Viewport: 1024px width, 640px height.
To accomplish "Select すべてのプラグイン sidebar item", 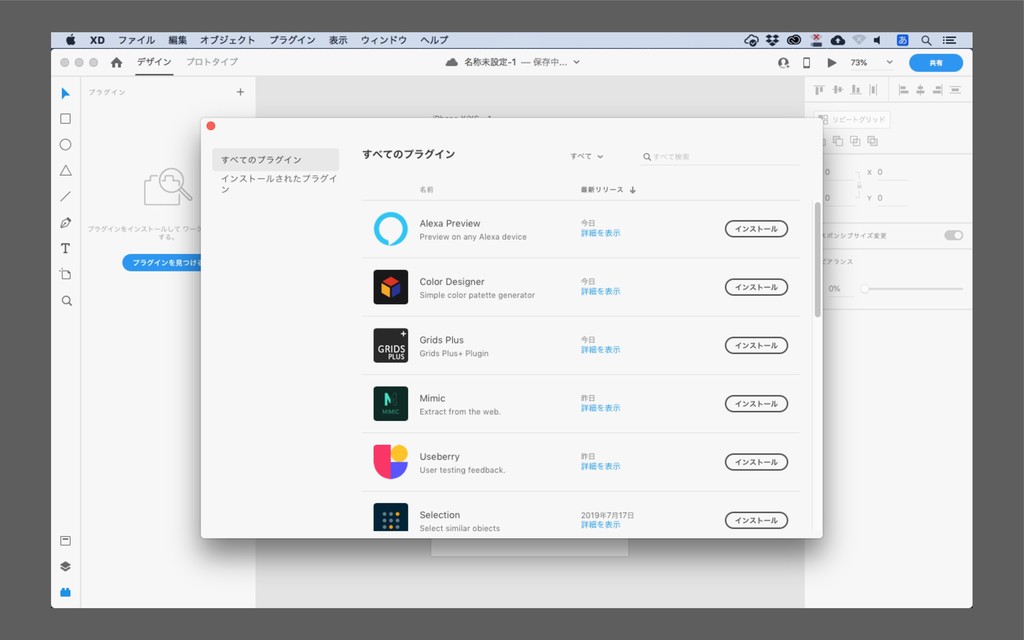I will tap(276, 159).
